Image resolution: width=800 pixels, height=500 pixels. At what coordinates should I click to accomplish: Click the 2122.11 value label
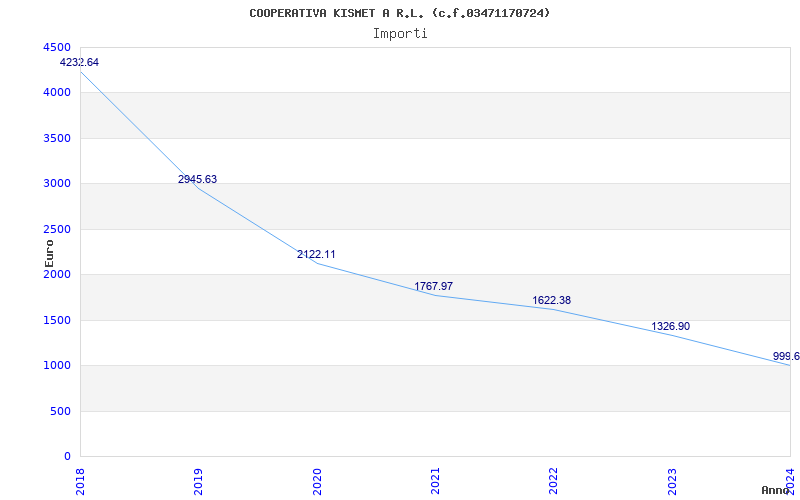coord(316,254)
